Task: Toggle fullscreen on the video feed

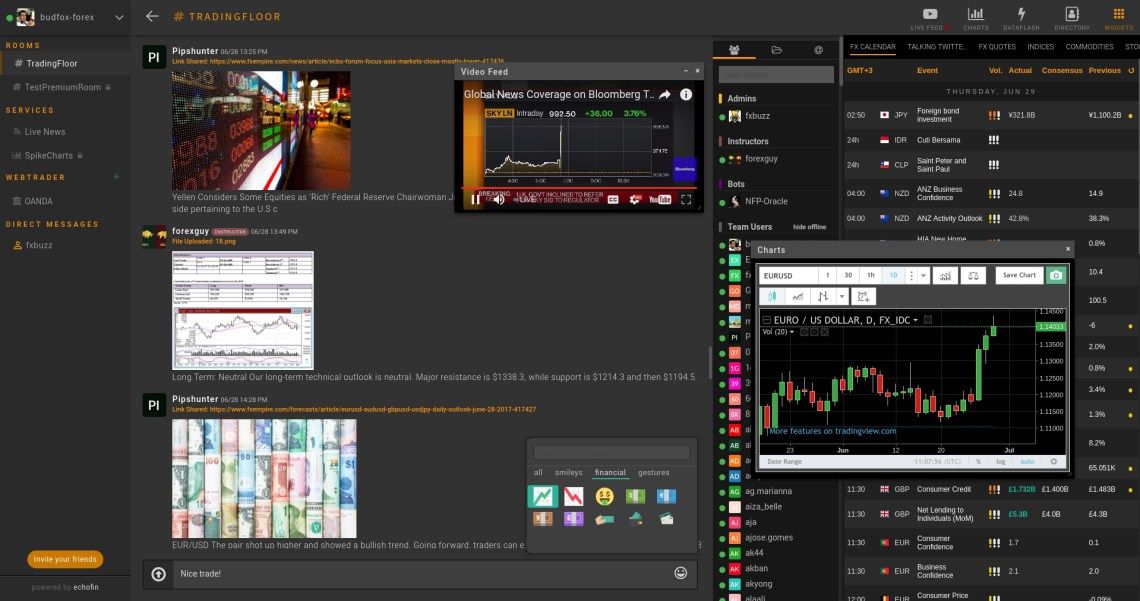Action: [686, 199]
